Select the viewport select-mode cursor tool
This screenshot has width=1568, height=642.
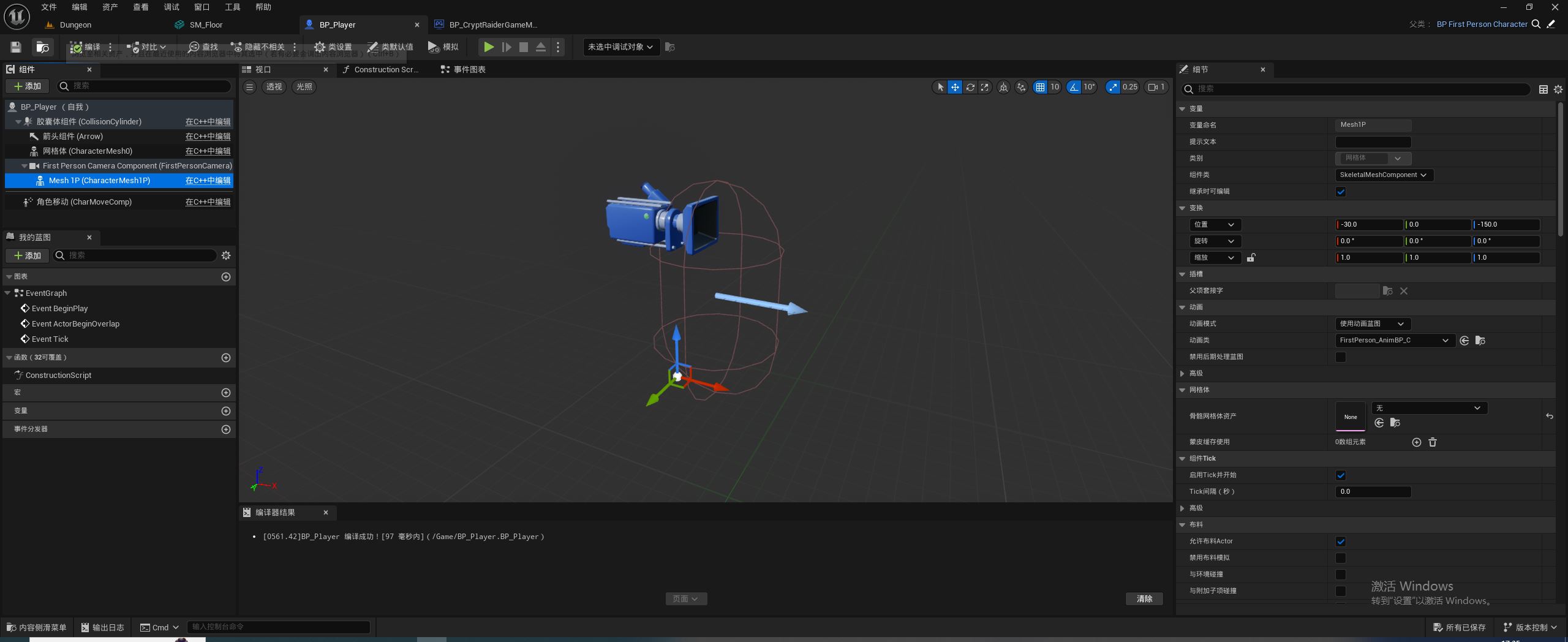pyautogui.click(x=940, y=87)
